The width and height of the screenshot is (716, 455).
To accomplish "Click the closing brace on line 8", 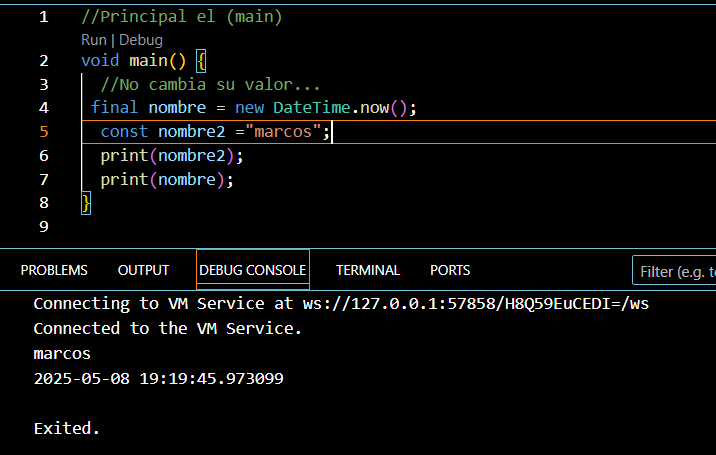I will 86,203.
